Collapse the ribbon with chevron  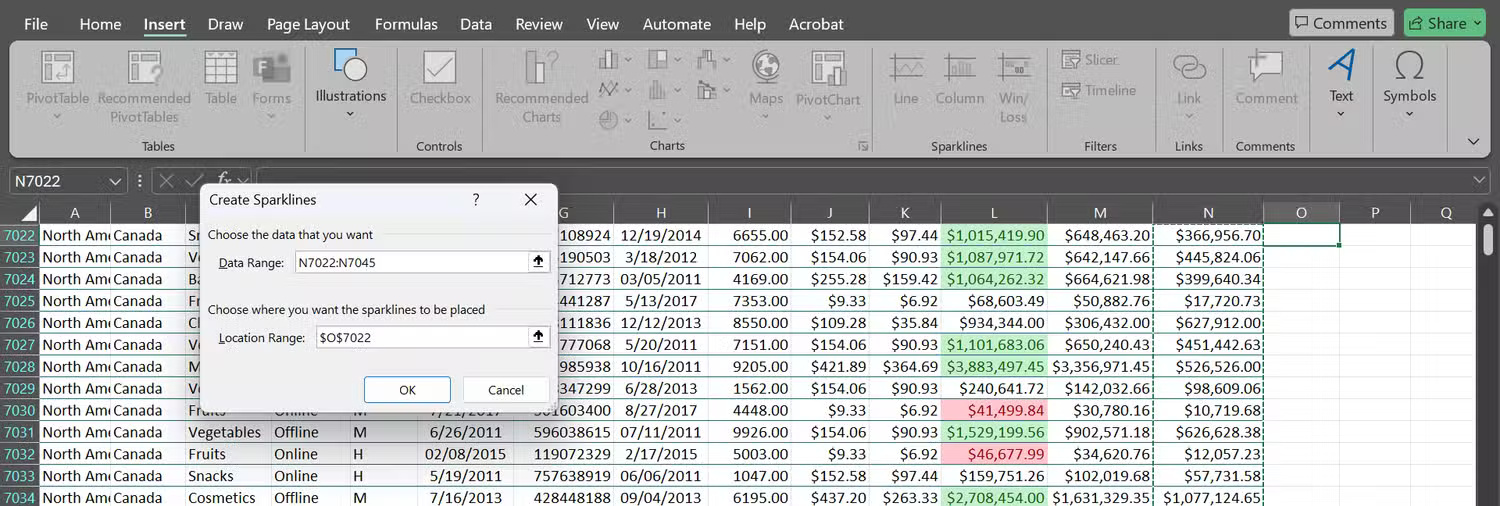[x=1473, y=142]
